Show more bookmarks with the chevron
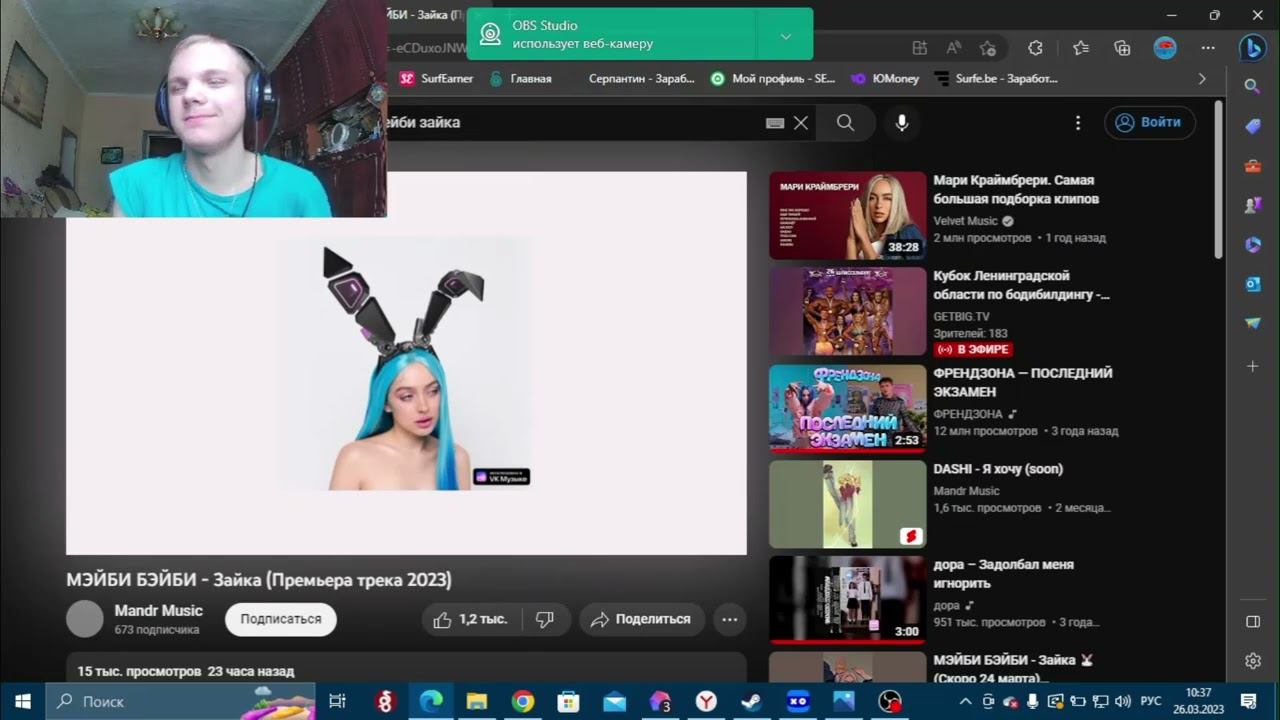The image size is (1280, 720). tap(1202, 79)
